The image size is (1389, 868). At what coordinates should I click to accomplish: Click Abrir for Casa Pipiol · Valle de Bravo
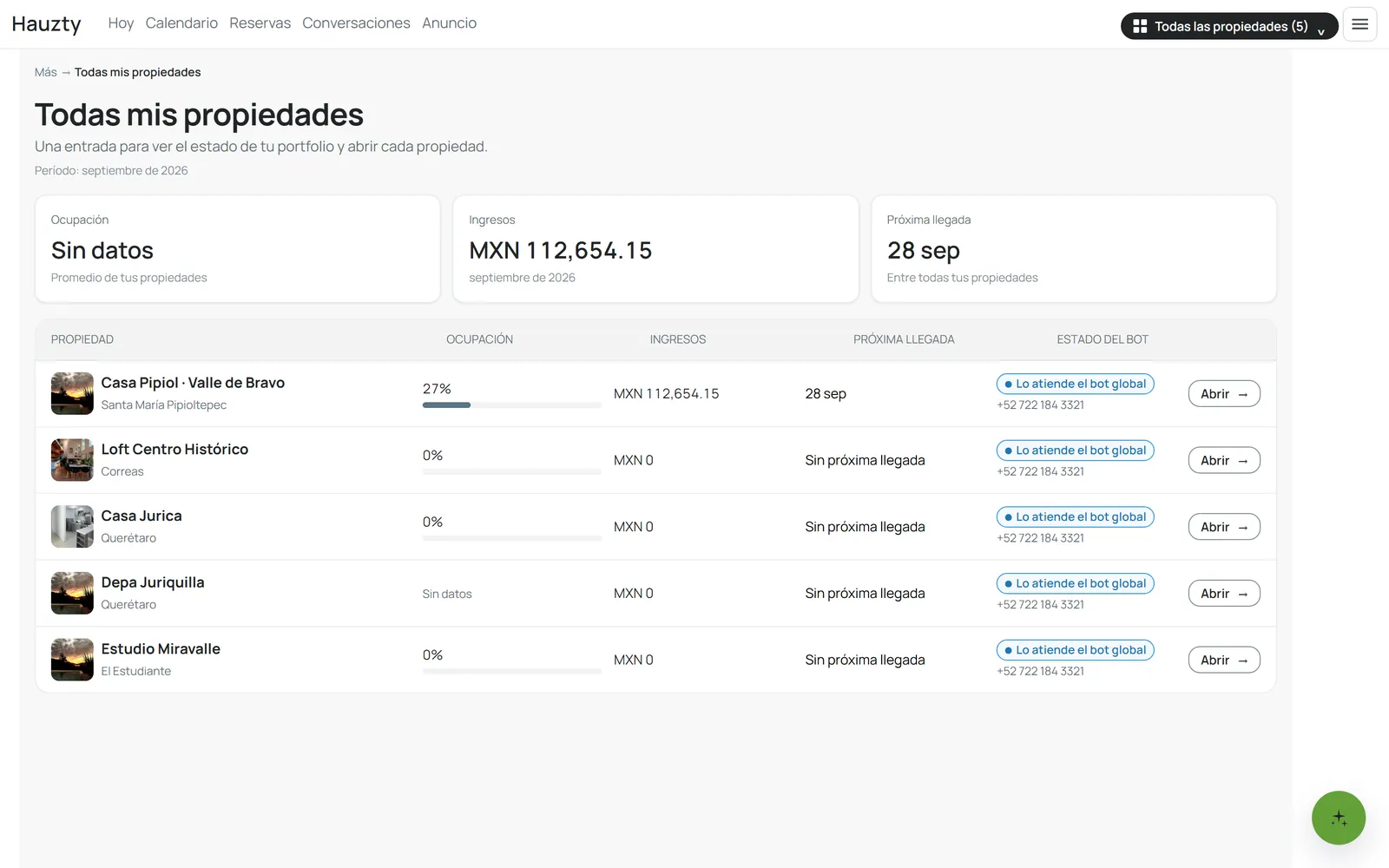point(1224,394)
